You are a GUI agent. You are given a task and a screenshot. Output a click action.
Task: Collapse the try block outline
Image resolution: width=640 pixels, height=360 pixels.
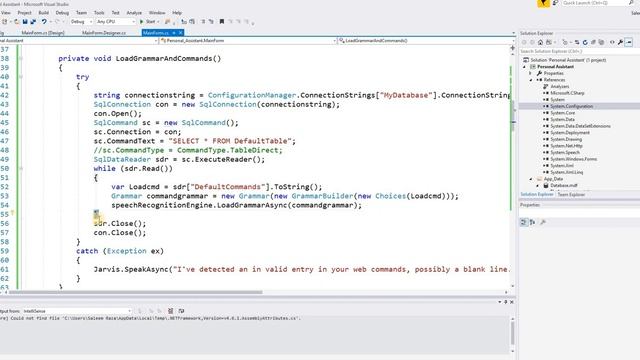click(x=21, y=77)
